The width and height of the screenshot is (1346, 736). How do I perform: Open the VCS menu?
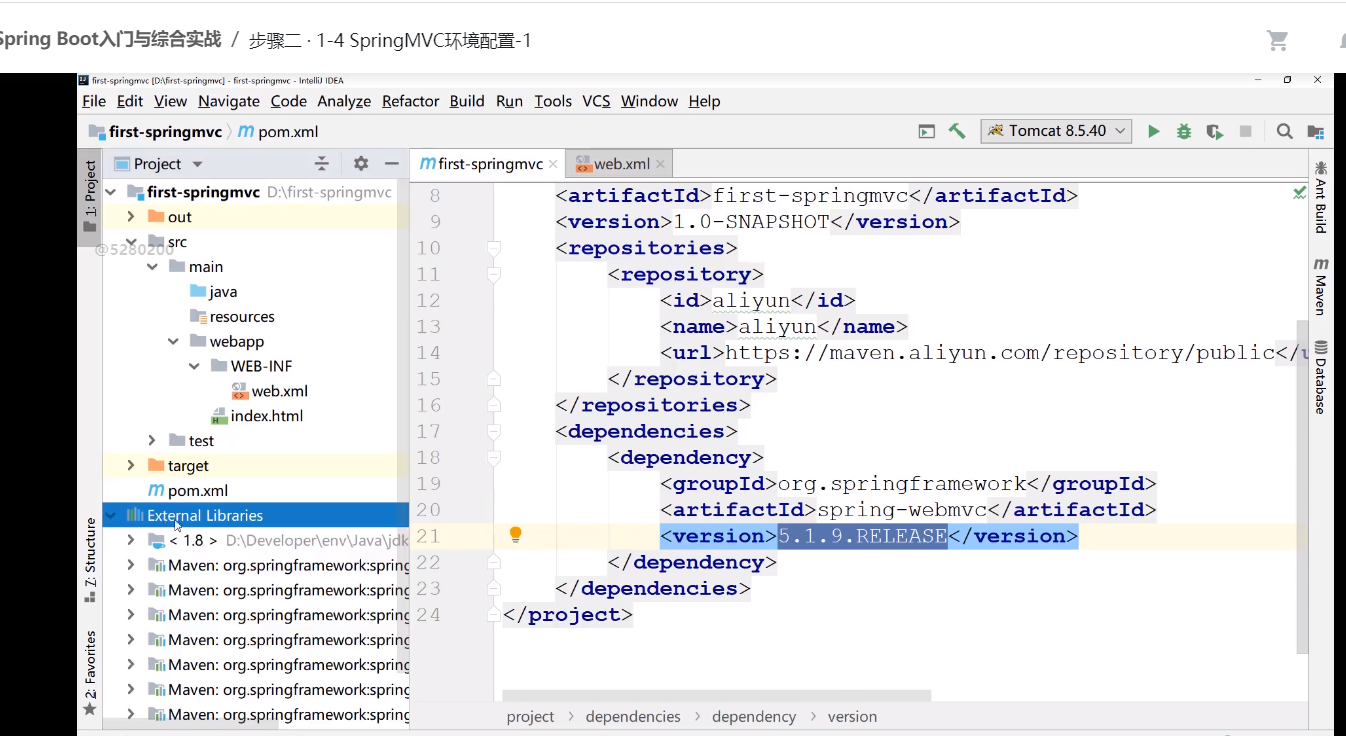pyautogui.click(x=596, y=101)
